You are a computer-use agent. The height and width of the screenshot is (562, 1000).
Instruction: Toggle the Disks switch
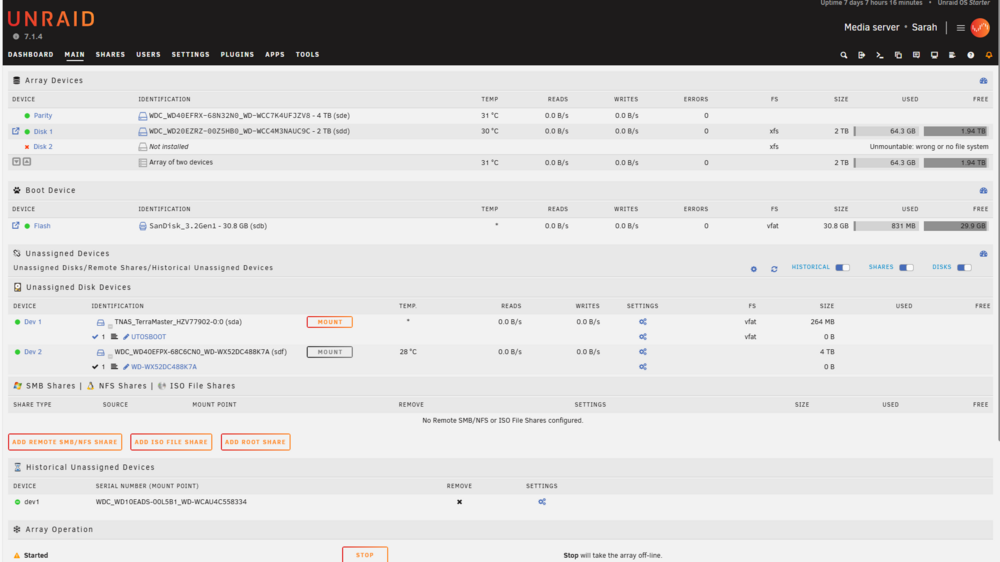[964, 267]
